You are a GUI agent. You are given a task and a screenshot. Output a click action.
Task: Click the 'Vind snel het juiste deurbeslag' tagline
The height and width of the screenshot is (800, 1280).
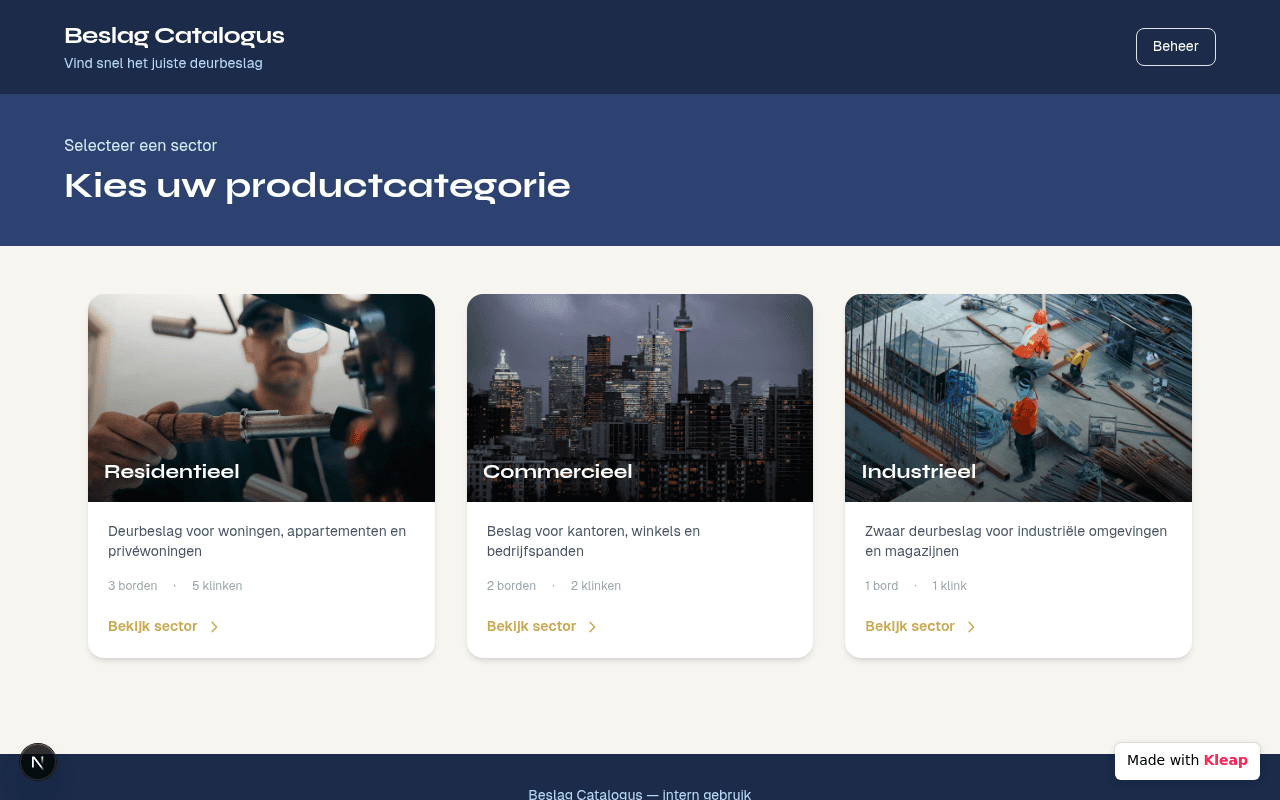click(x=163, y=63)
